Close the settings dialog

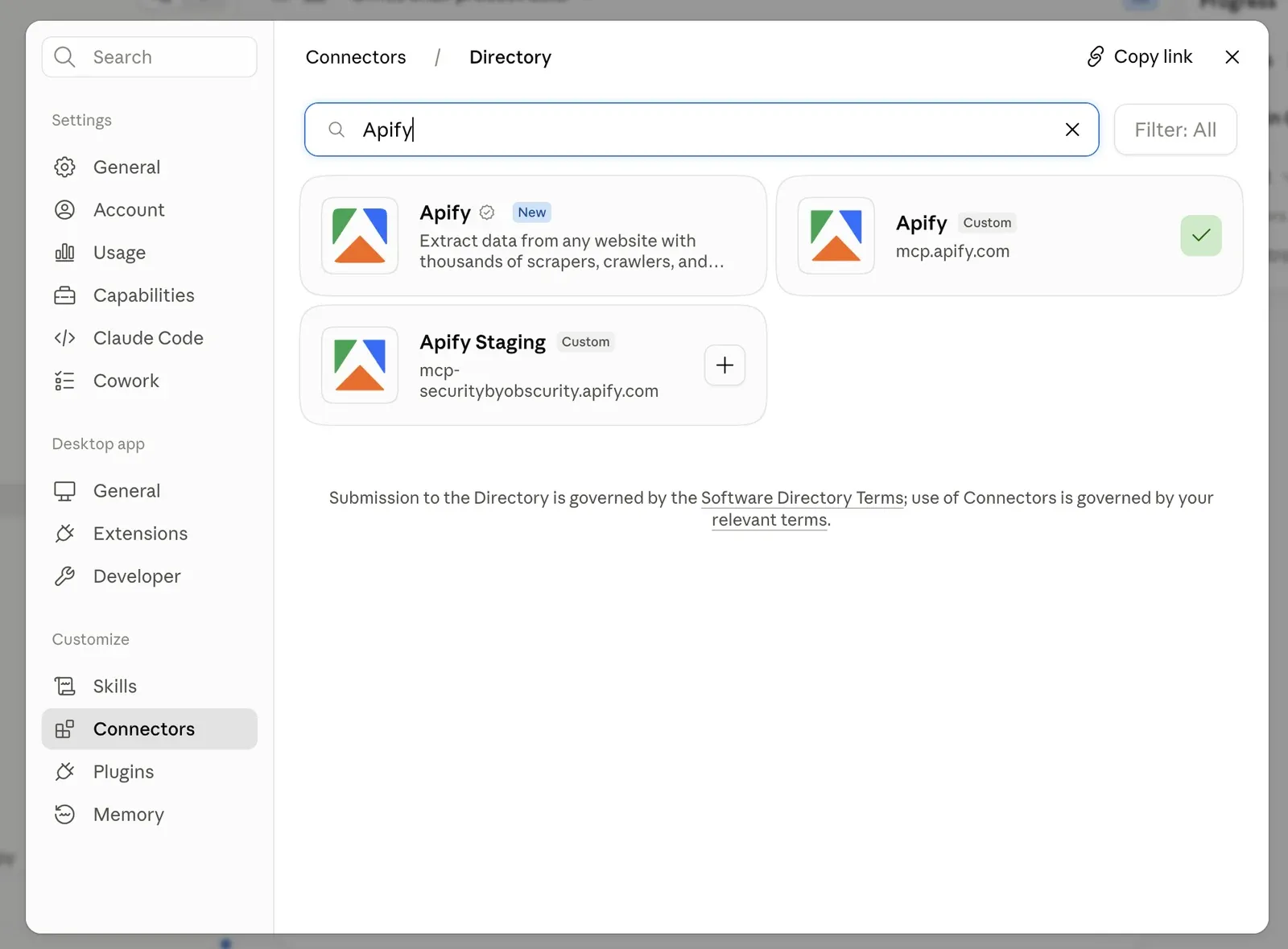[1232, 57]
